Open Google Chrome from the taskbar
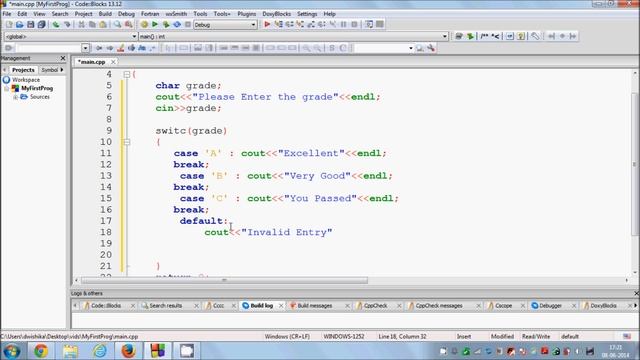Viewport: 640px width, 360px height. click(41, 351)
